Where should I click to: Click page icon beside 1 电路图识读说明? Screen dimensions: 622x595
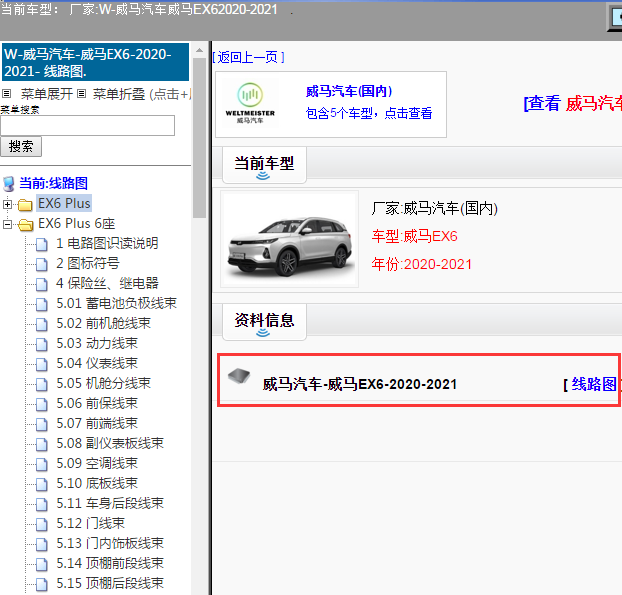[x=42, y=244]
